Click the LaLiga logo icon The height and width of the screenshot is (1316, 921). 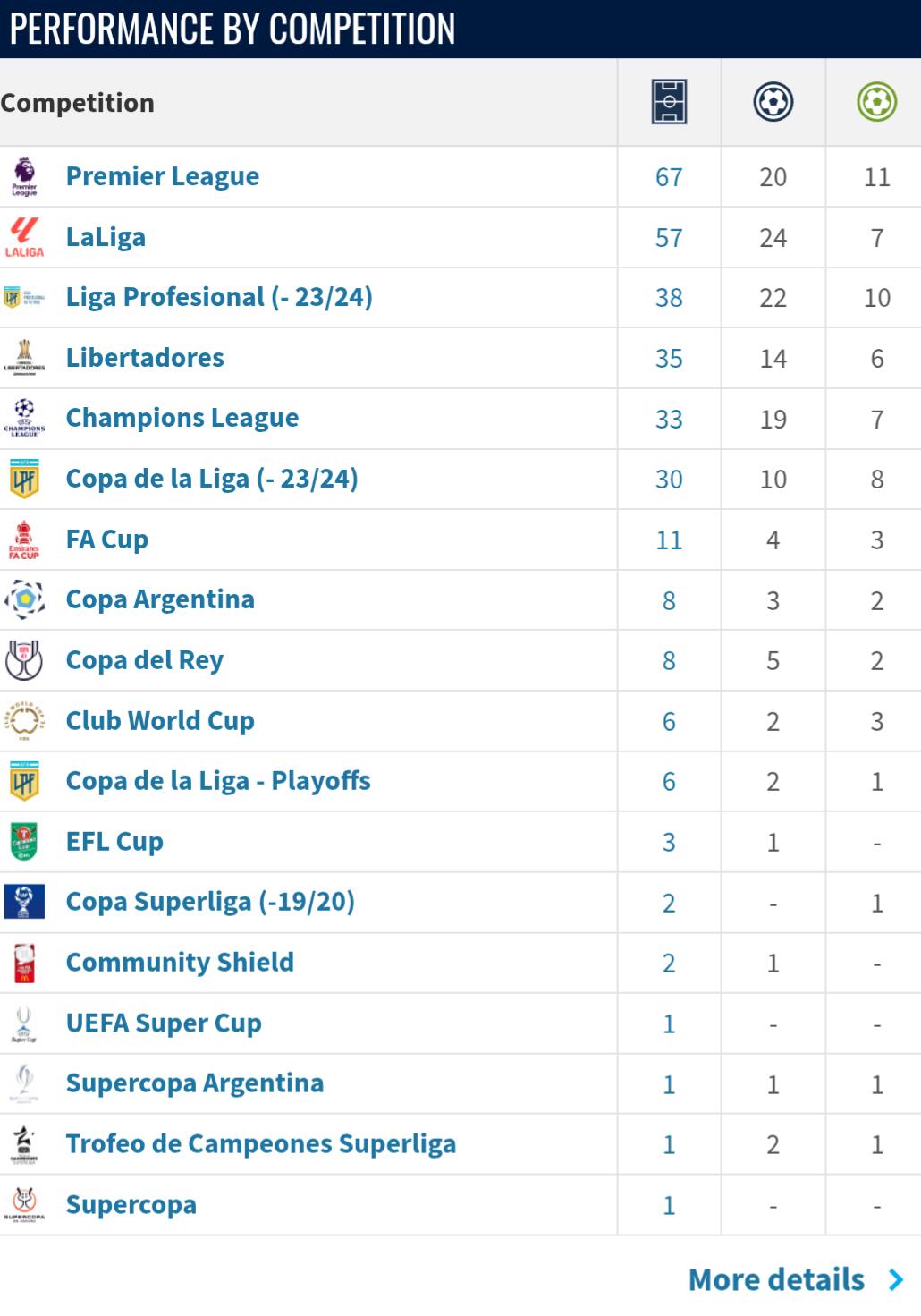coord(24,237)
